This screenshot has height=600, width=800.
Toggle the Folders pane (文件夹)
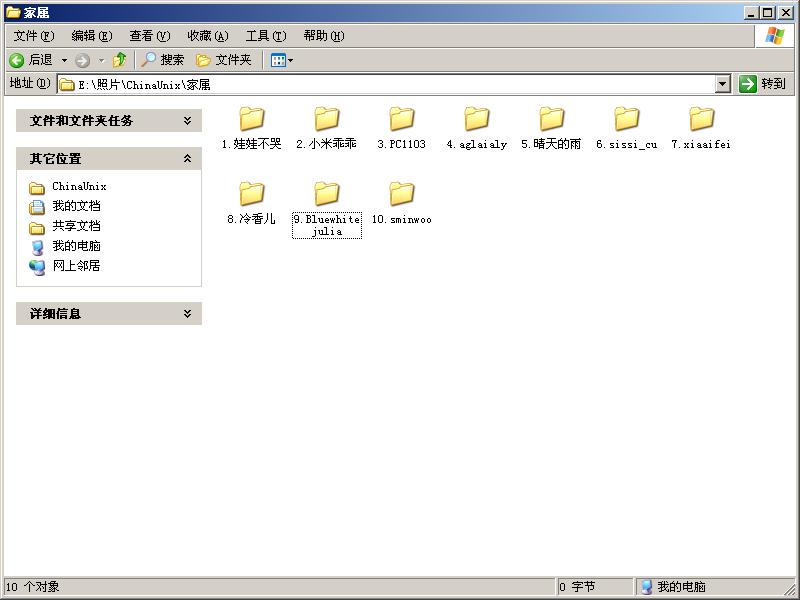tap(223, 60)
